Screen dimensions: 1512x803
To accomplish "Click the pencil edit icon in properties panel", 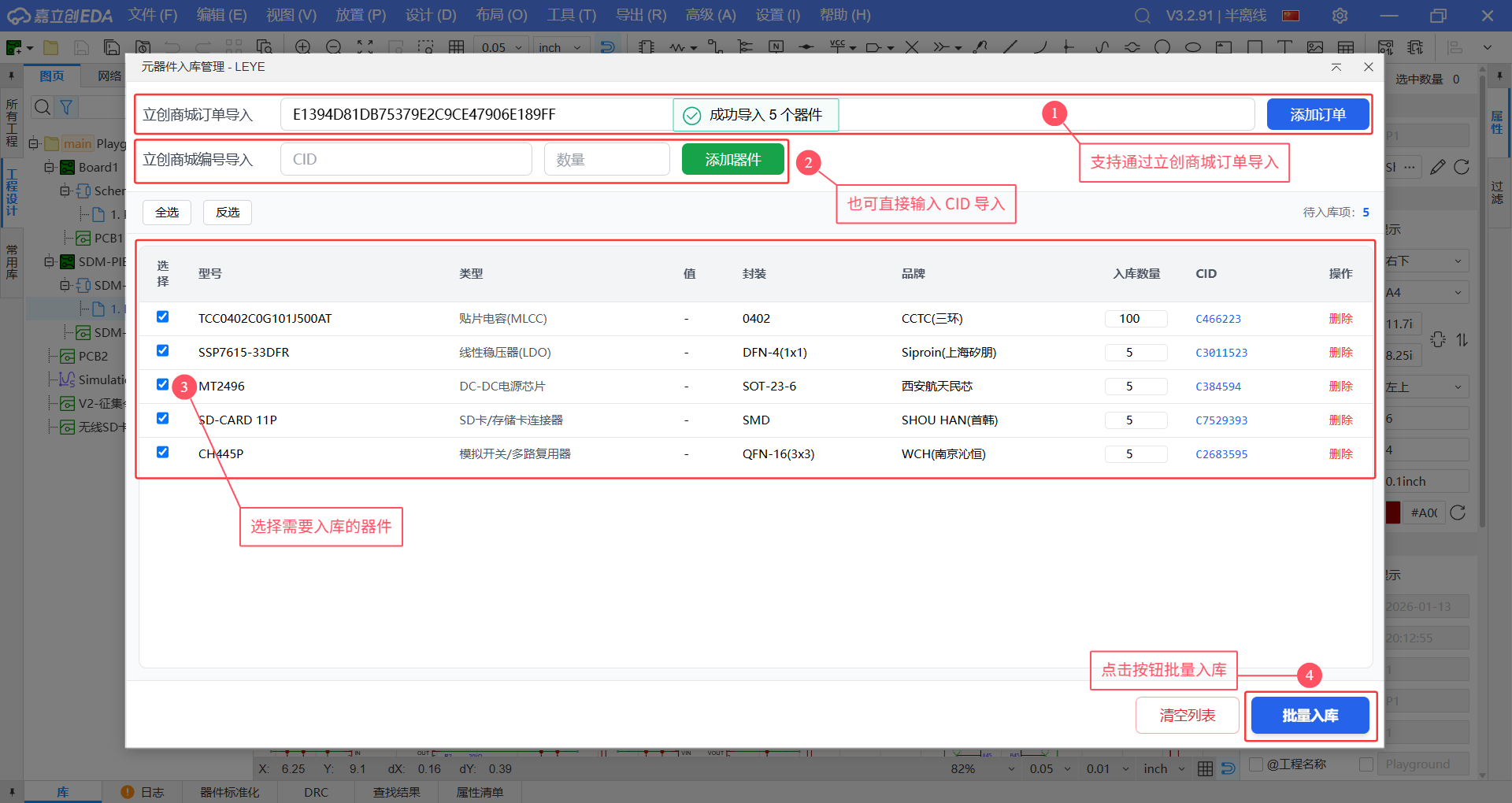I will pos(1438,167).
